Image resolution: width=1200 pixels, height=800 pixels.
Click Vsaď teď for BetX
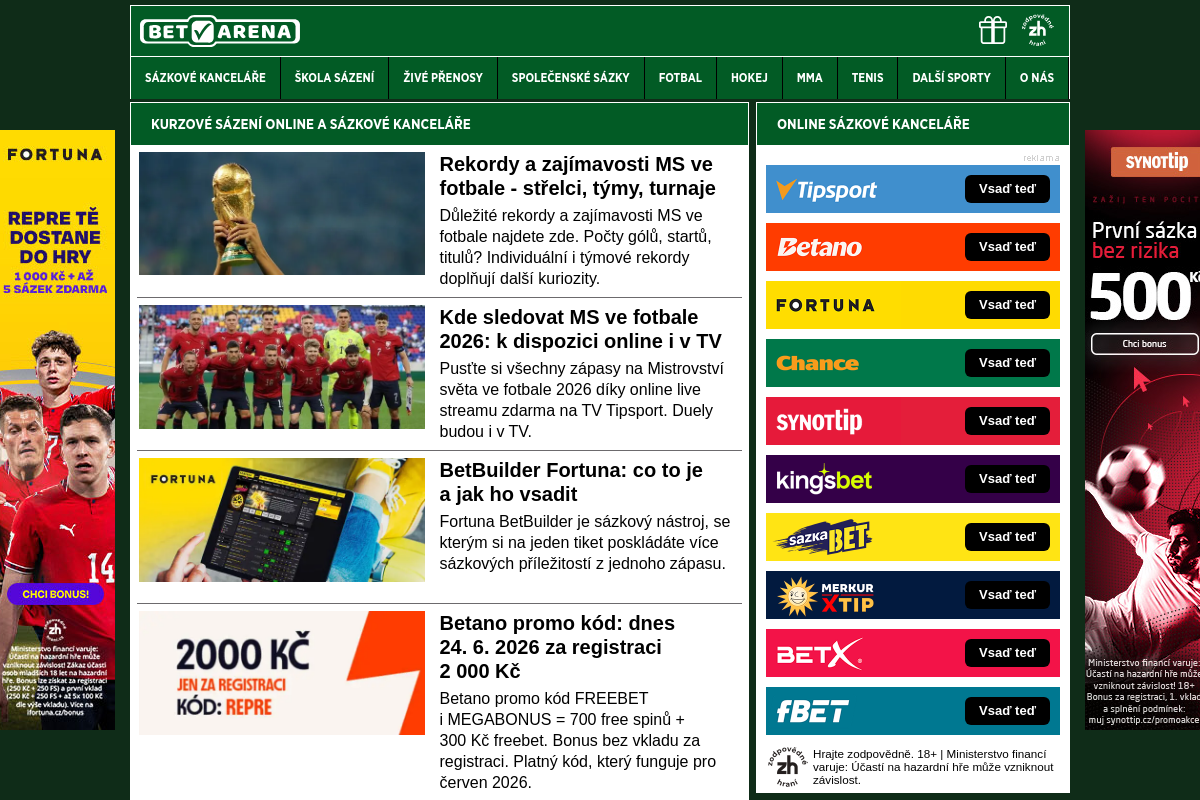1007,653
